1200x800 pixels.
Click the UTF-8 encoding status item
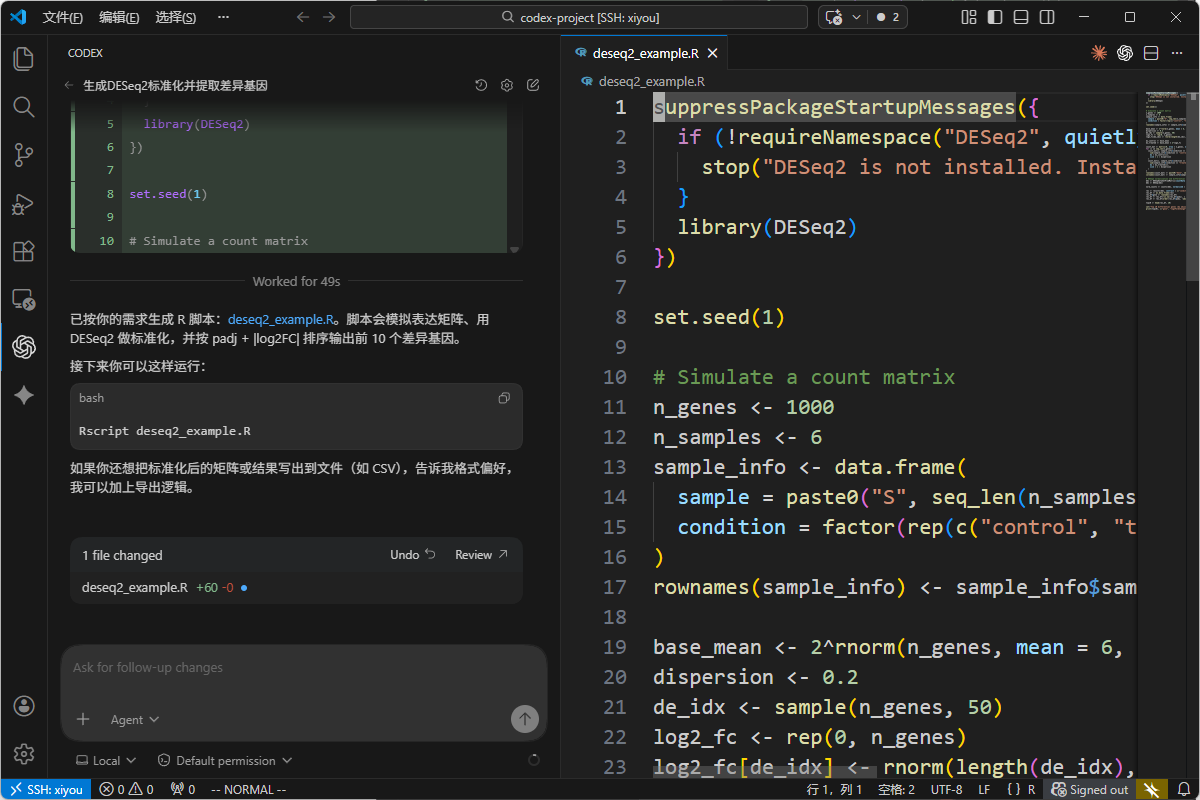(946, 789)
